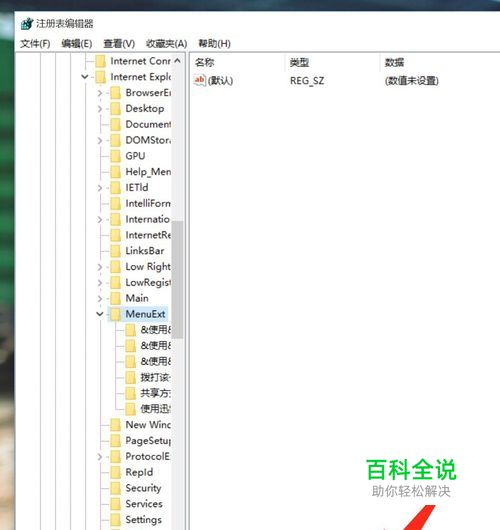The height and width of the screenshot is (530, 500).
Task: Collapse the Internet Explorer key
Action: (x=85, y=77)
